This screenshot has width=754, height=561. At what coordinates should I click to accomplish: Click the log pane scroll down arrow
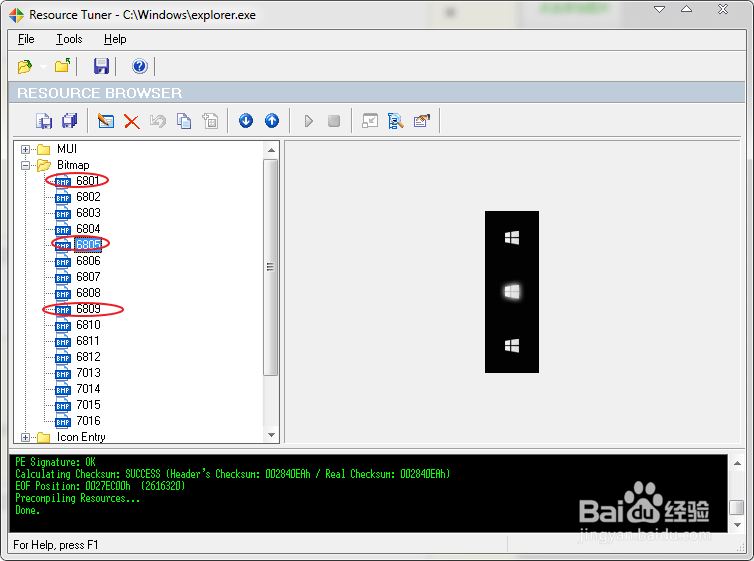click(737, 525)
